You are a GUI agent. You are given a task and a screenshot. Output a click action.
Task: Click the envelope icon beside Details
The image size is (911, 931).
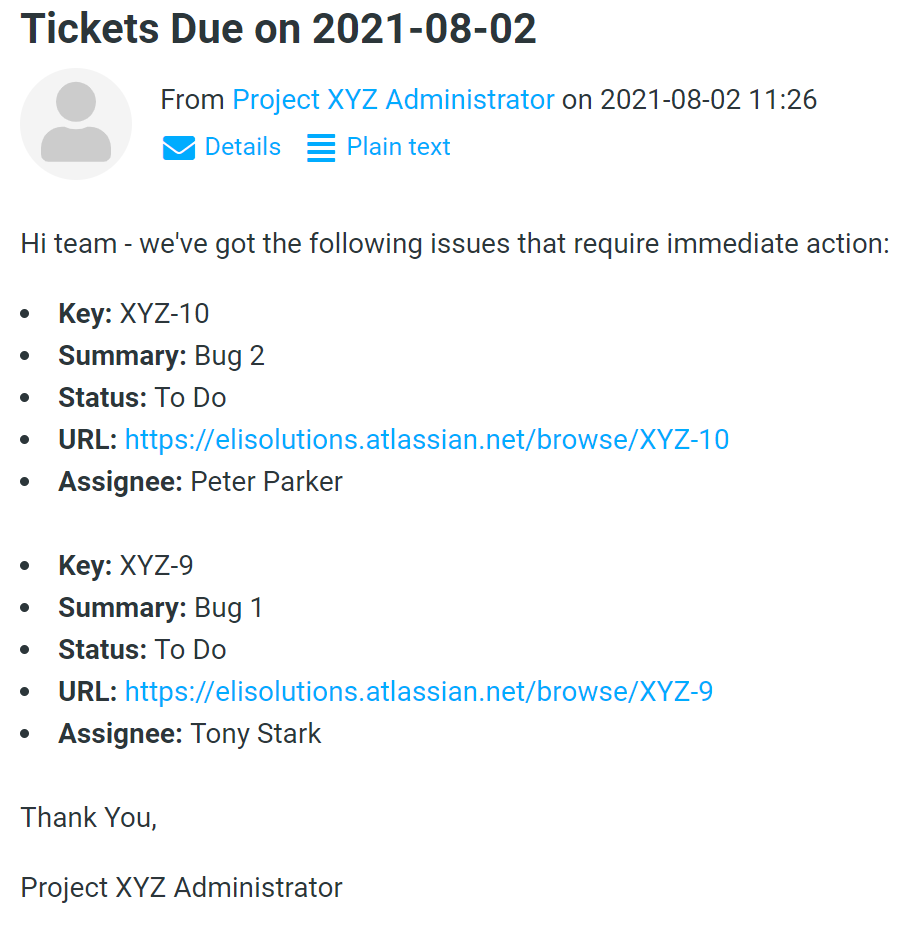pos(178,148)
